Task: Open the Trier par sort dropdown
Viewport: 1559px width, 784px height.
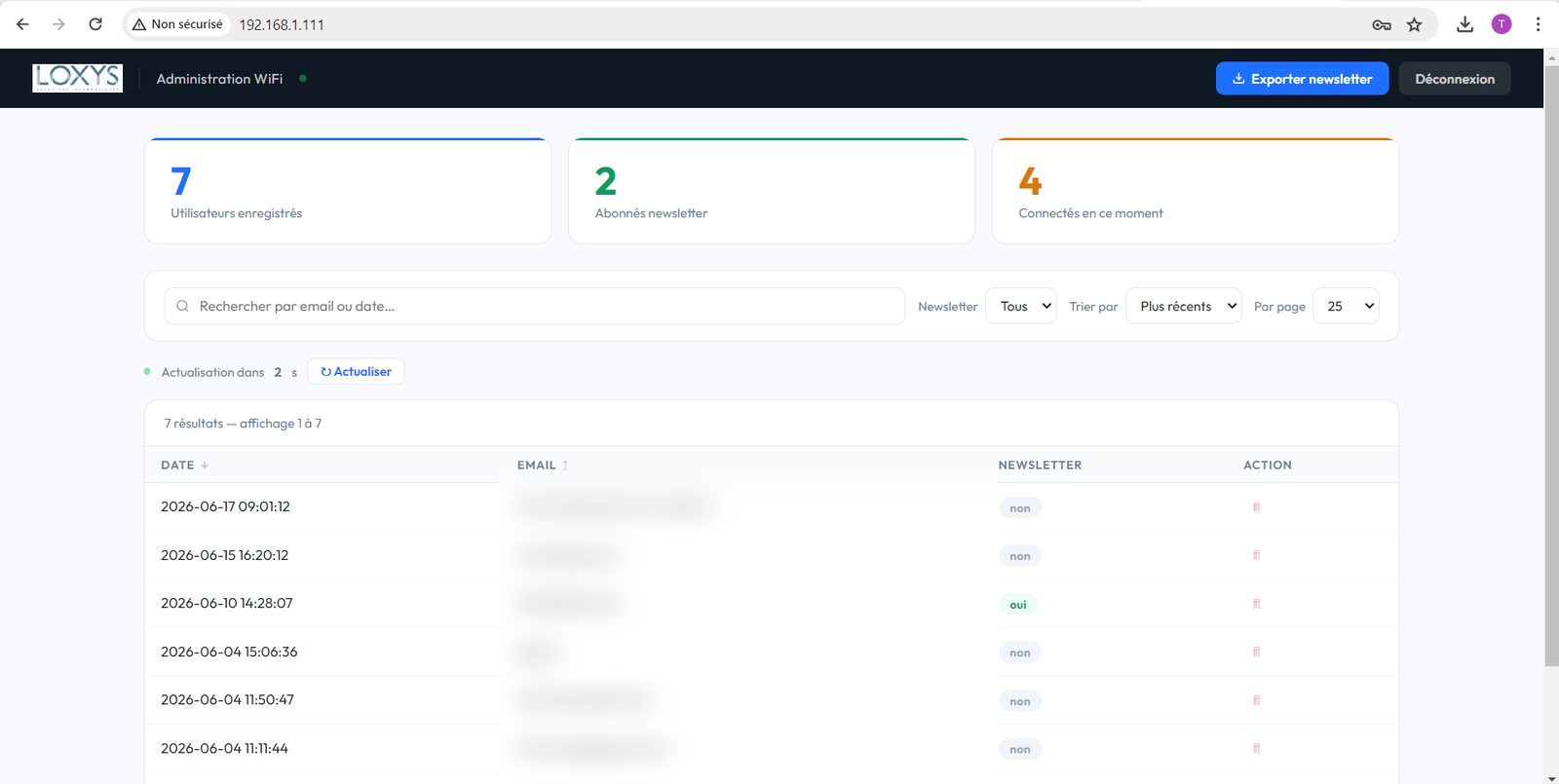Action: (x=1184, y=306)
